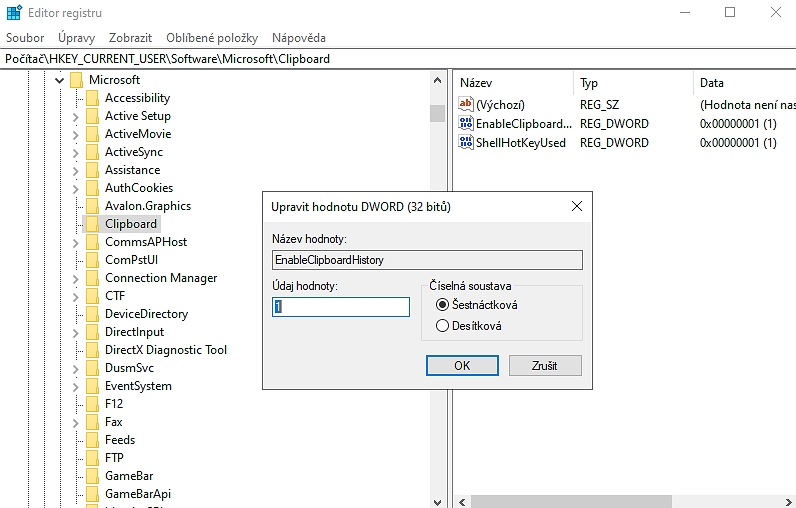This screenshot has width=796, height=508.
Task: Select the FTP key in the tree
Action: (x=114, y=458)
